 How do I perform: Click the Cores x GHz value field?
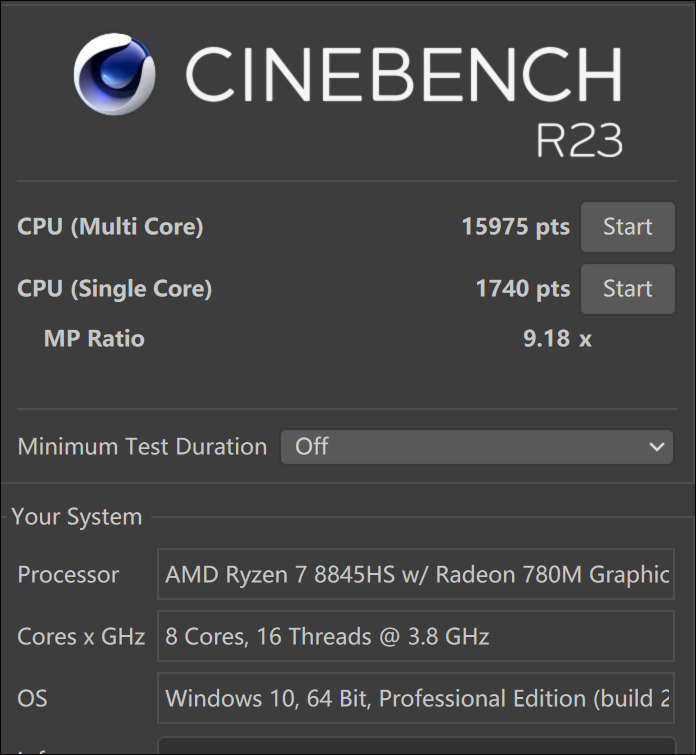click(415, 637)
